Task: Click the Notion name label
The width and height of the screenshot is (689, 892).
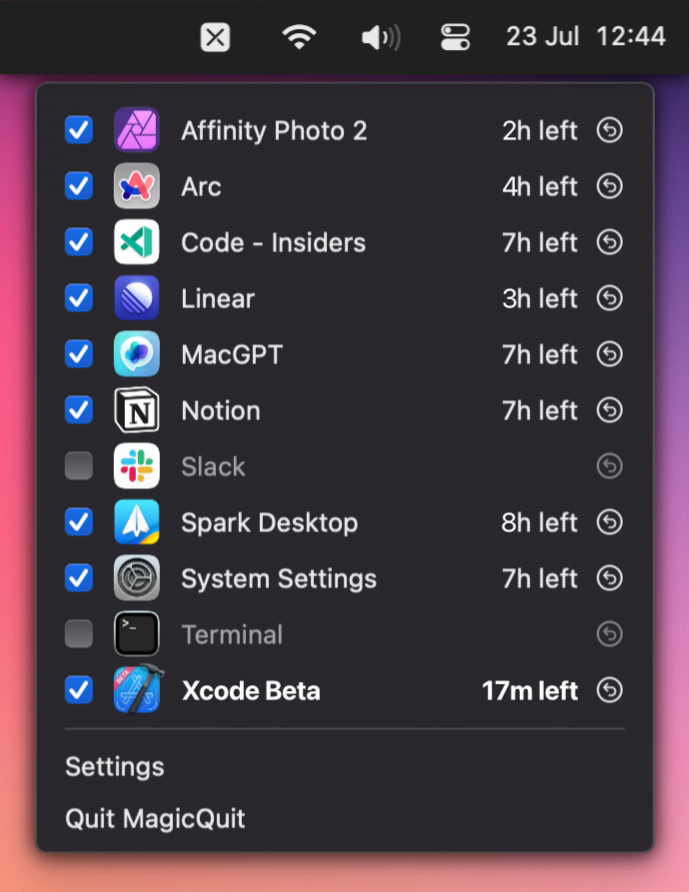Action: coord(221,411)
